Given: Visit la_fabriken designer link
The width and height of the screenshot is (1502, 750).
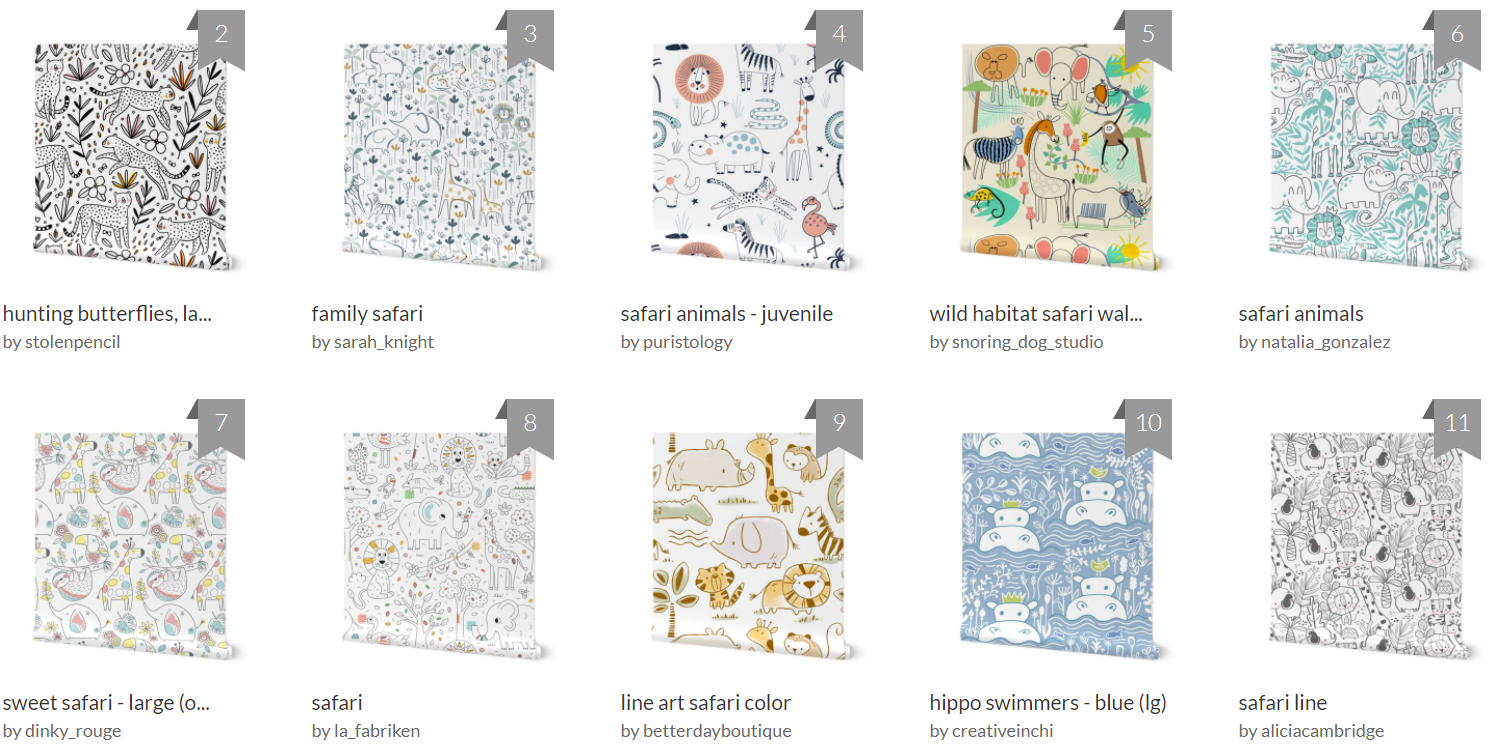Looking at the screenshot, I should (x=366, y=731).
